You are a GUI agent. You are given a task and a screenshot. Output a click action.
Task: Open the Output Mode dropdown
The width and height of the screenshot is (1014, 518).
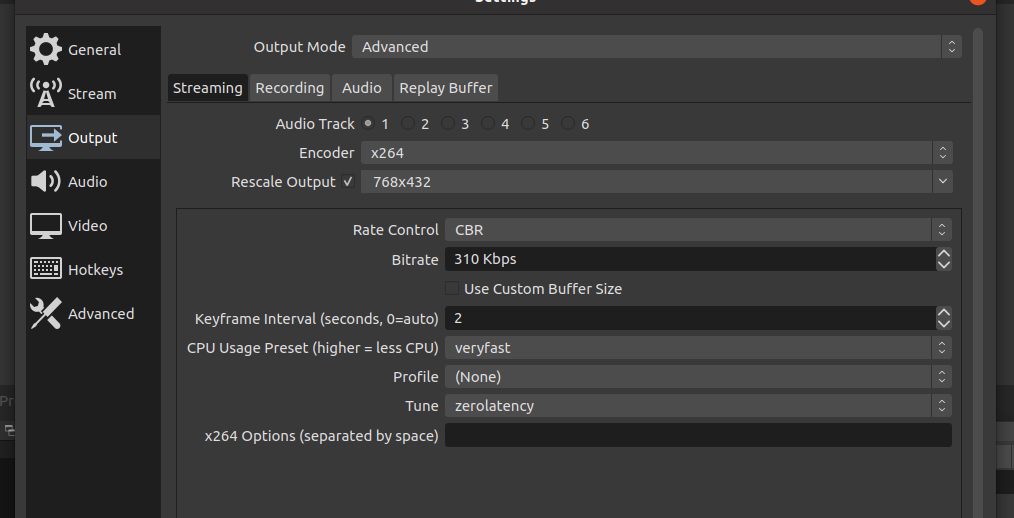click(656, 47)
